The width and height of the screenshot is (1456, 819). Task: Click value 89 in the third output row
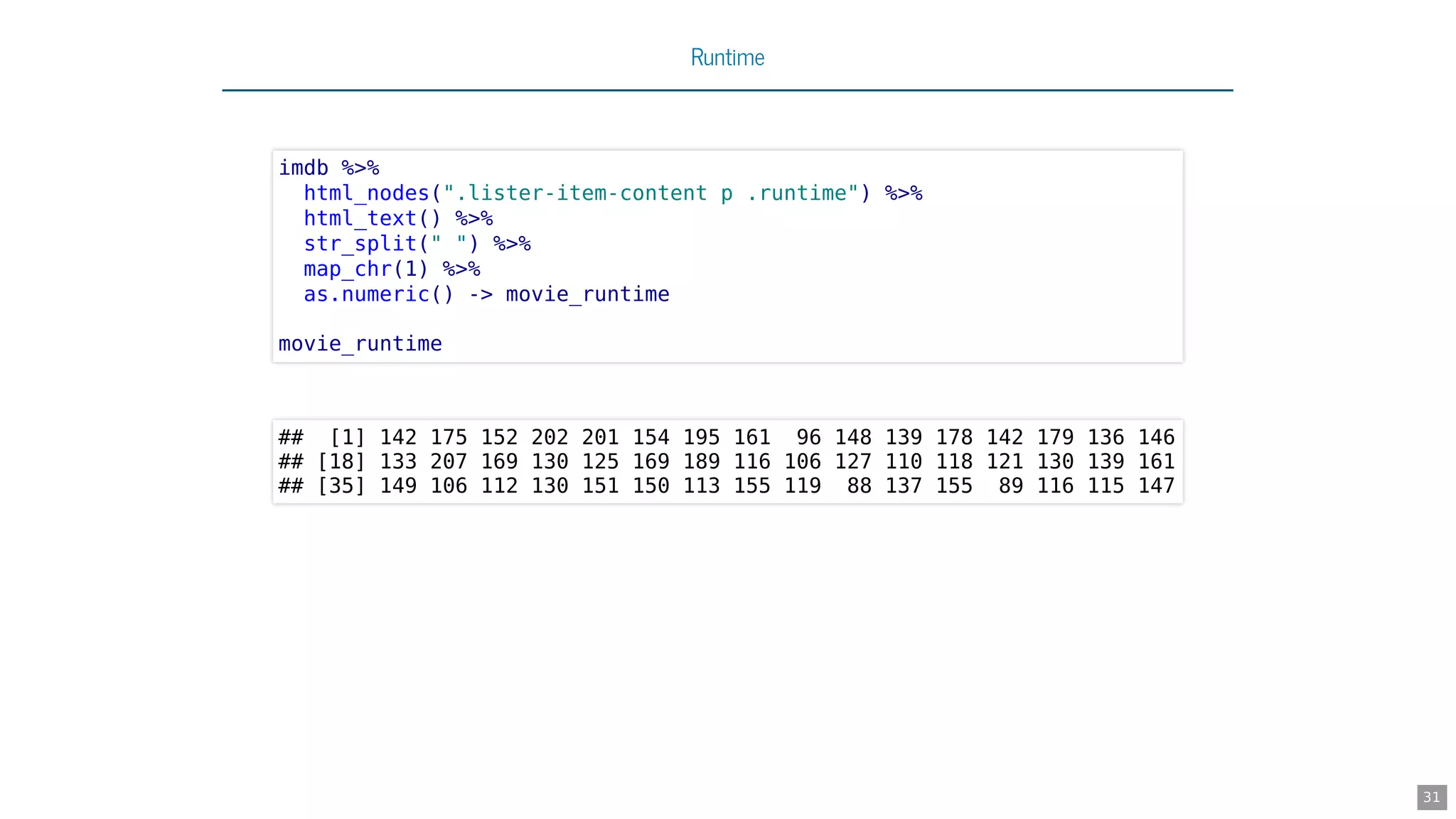[1010, 486]
